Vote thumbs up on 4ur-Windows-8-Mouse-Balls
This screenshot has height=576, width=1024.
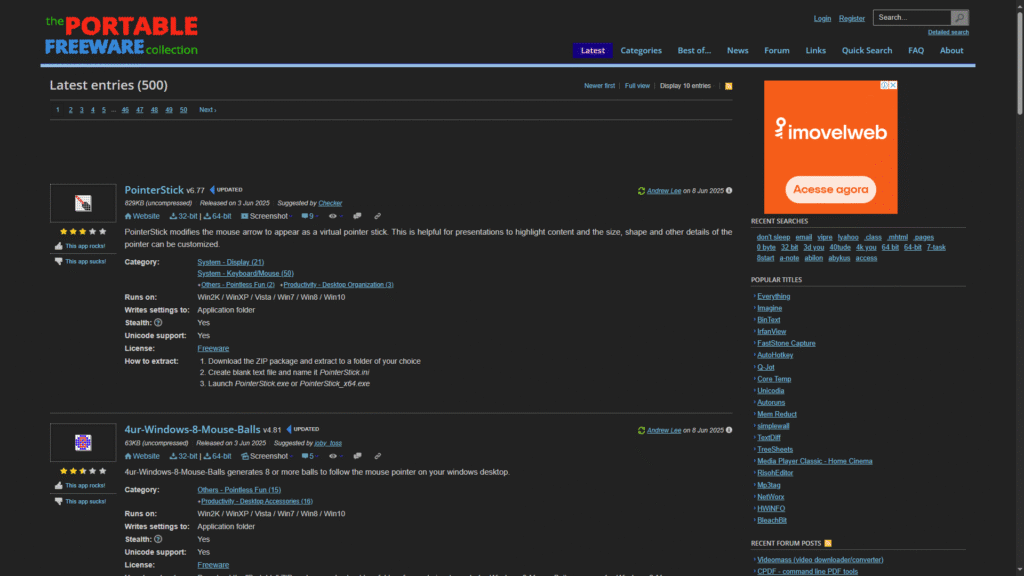pyautogui.click(x=80, y=485)
